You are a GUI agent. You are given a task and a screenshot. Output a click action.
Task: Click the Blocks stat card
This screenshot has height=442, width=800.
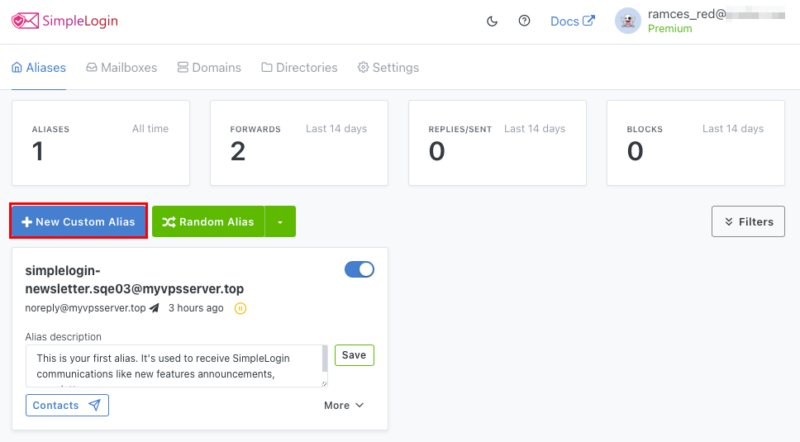pos(696,143)
